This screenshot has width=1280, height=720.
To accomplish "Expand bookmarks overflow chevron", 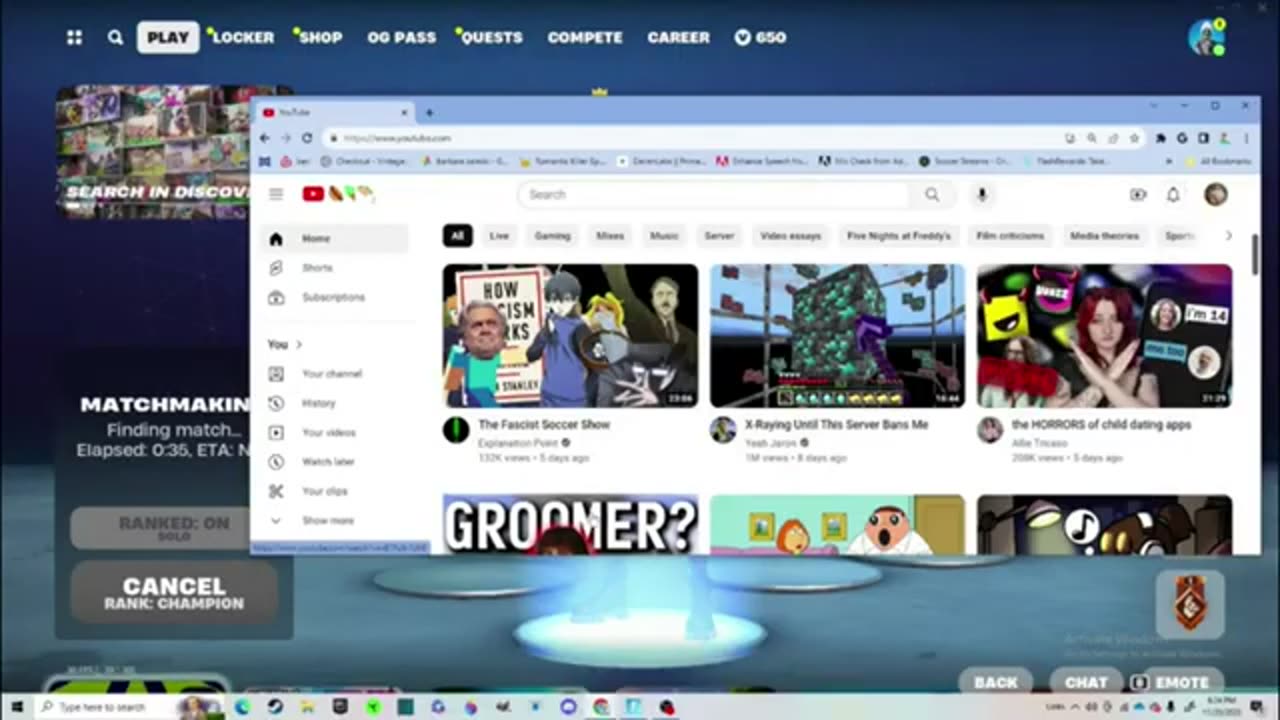I will coord(1169,161).
